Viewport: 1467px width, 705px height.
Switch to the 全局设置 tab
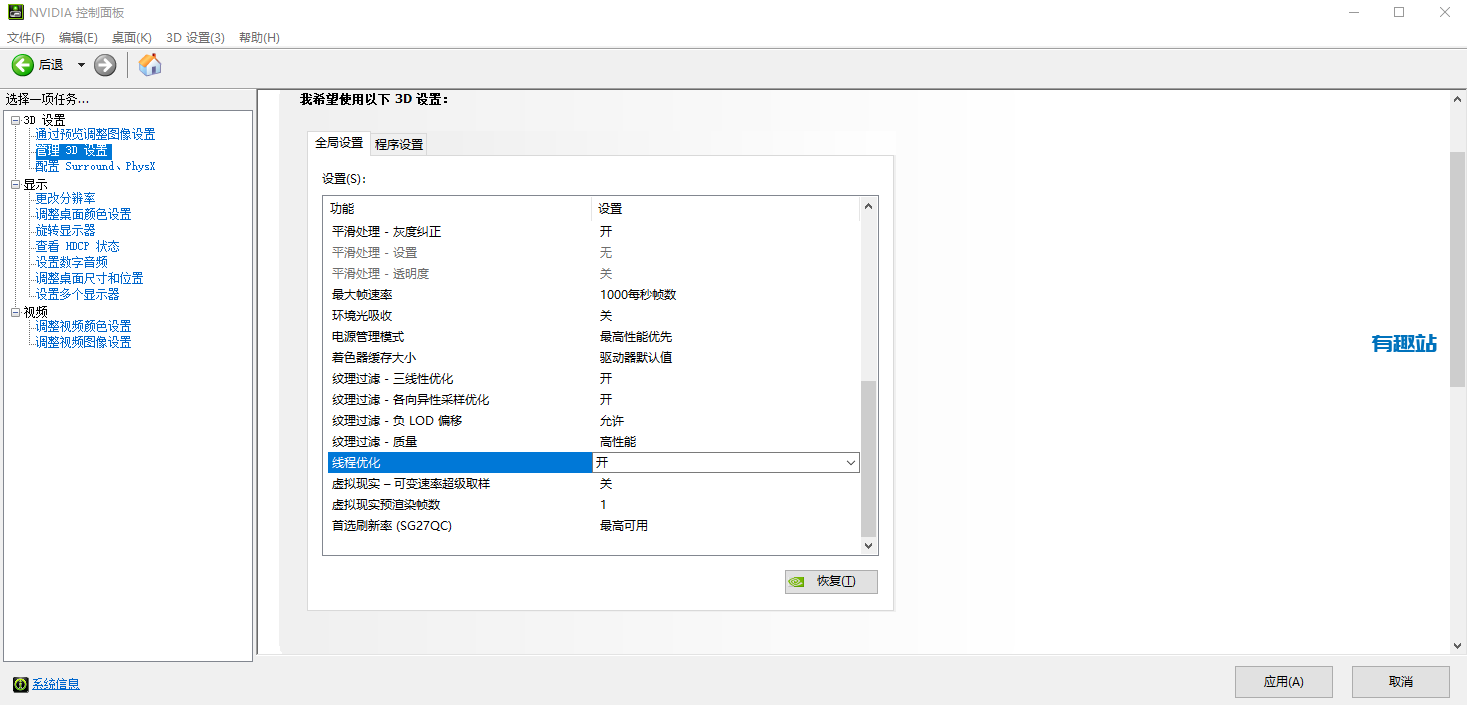pos(339,143)
